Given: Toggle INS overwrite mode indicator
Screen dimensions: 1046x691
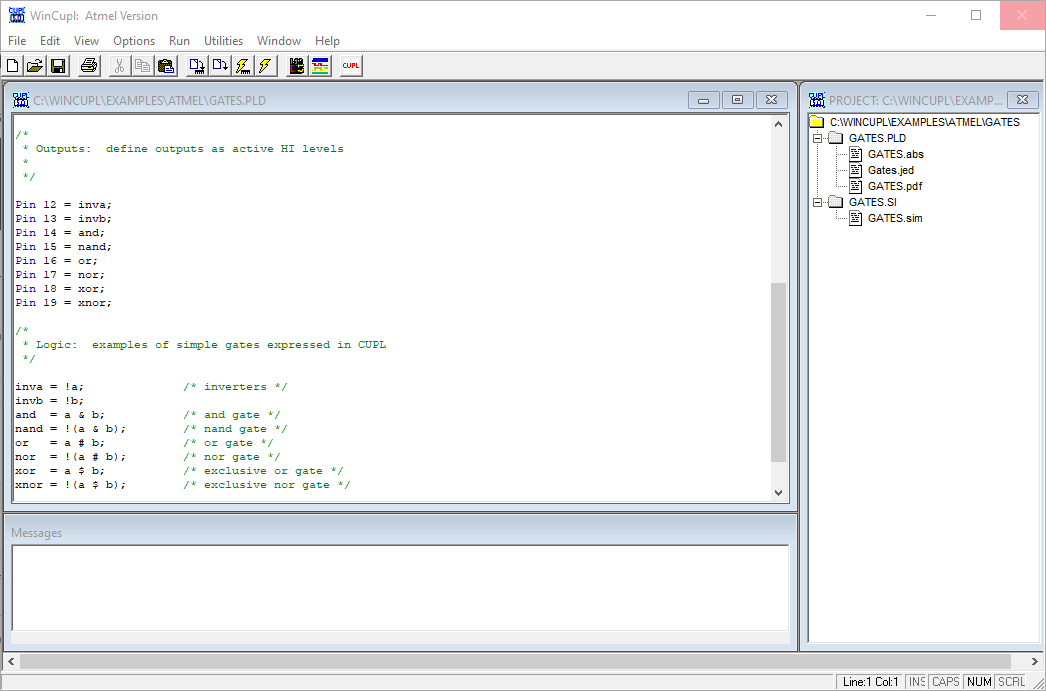Looking at the screenshot, I should (915, 681).
